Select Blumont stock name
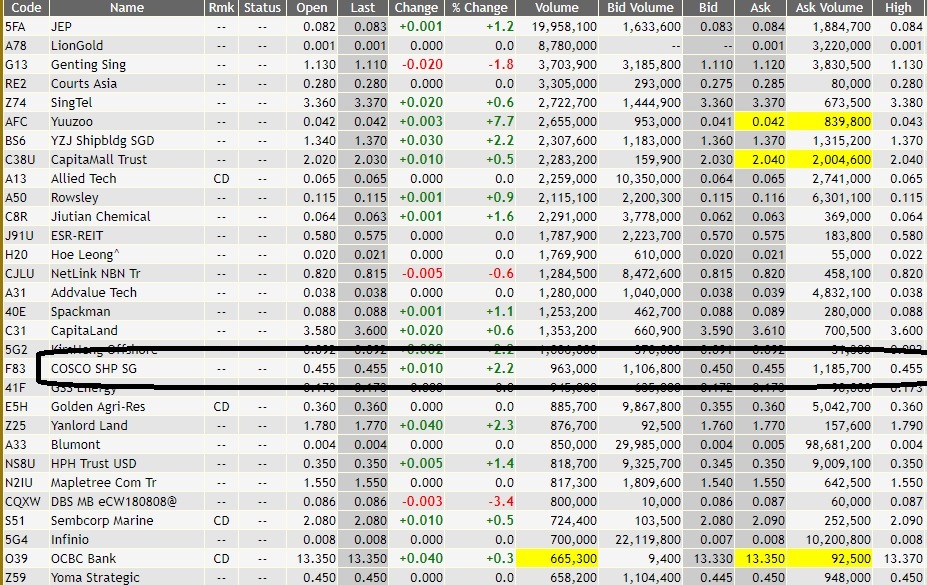Screen dimensions: 927x585 pyautogui.click(x=75, y=444)
